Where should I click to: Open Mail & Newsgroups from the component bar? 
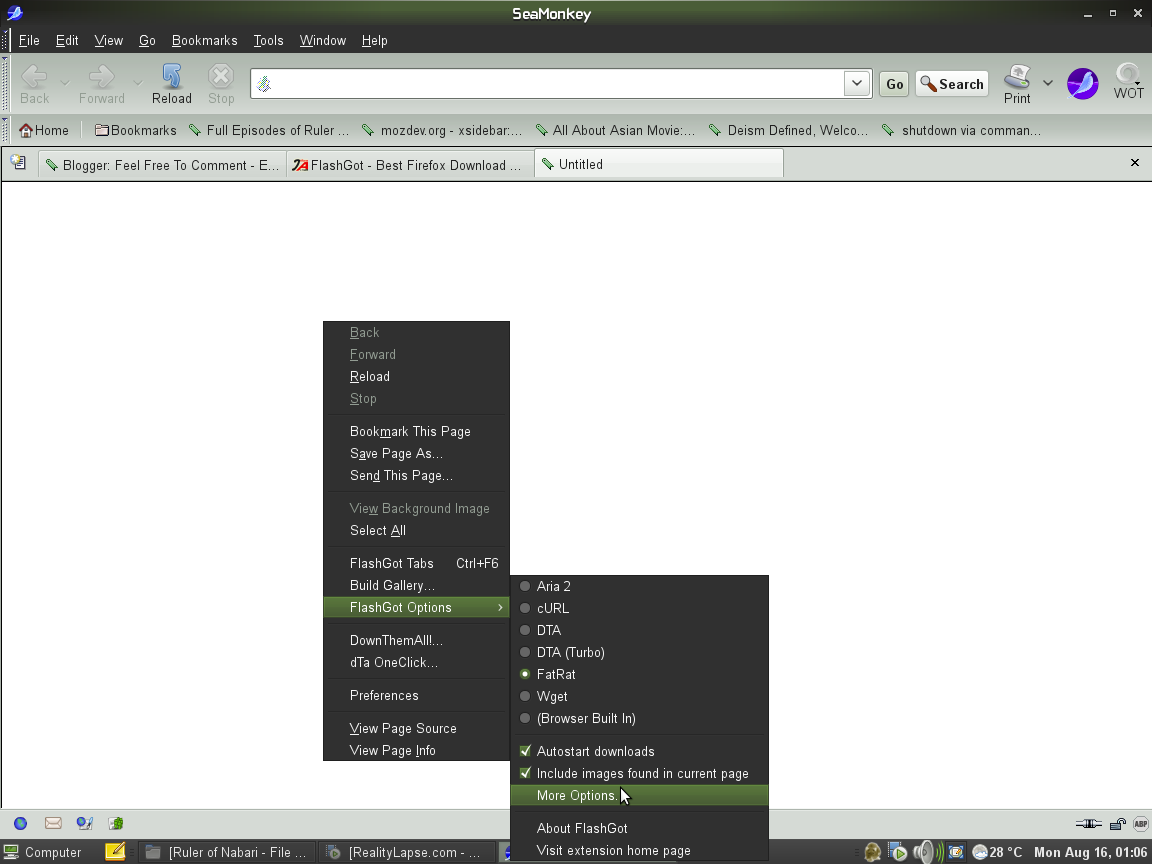coord(52,823)
